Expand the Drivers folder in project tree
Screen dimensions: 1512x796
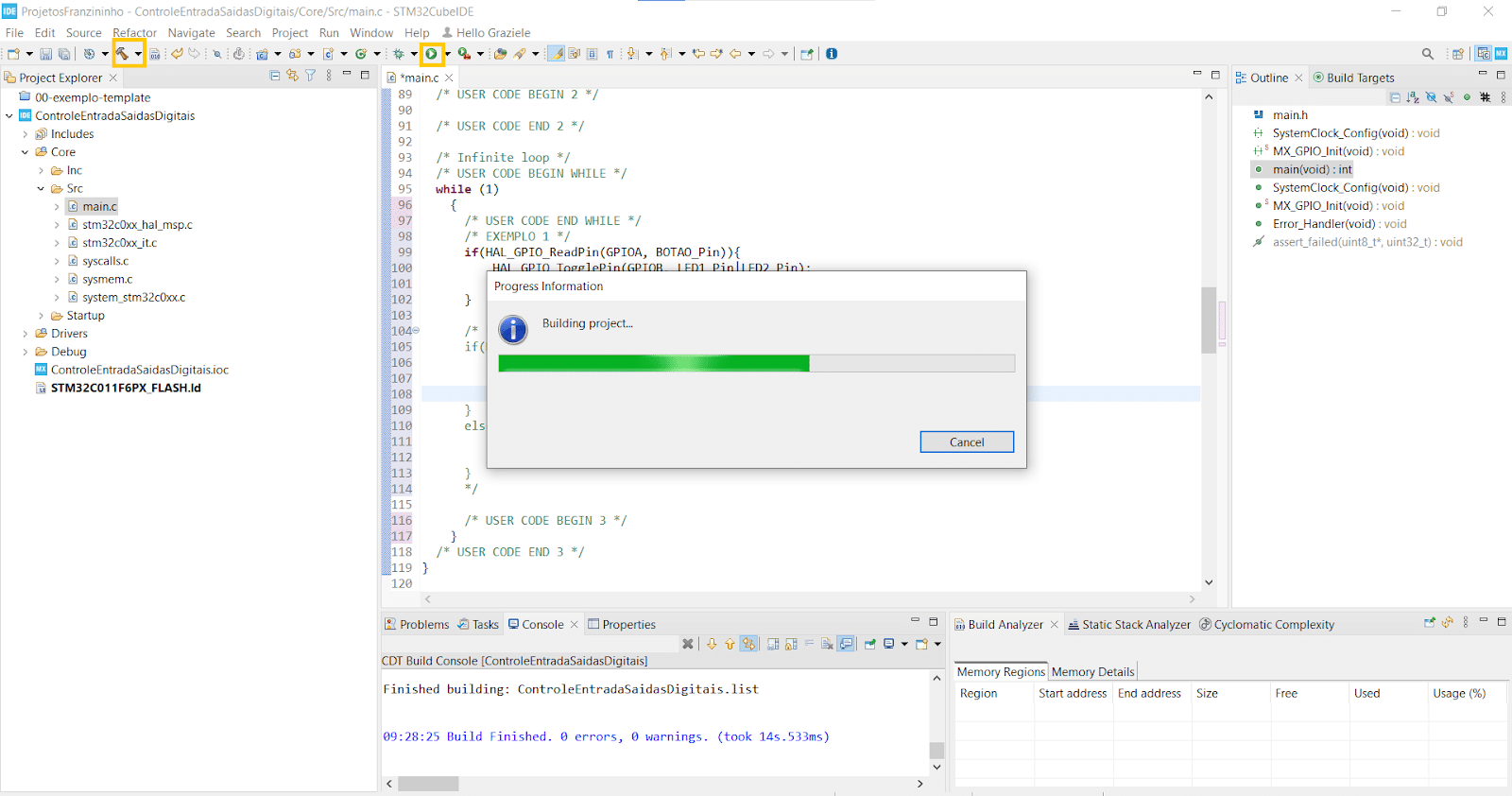[26, 334]
